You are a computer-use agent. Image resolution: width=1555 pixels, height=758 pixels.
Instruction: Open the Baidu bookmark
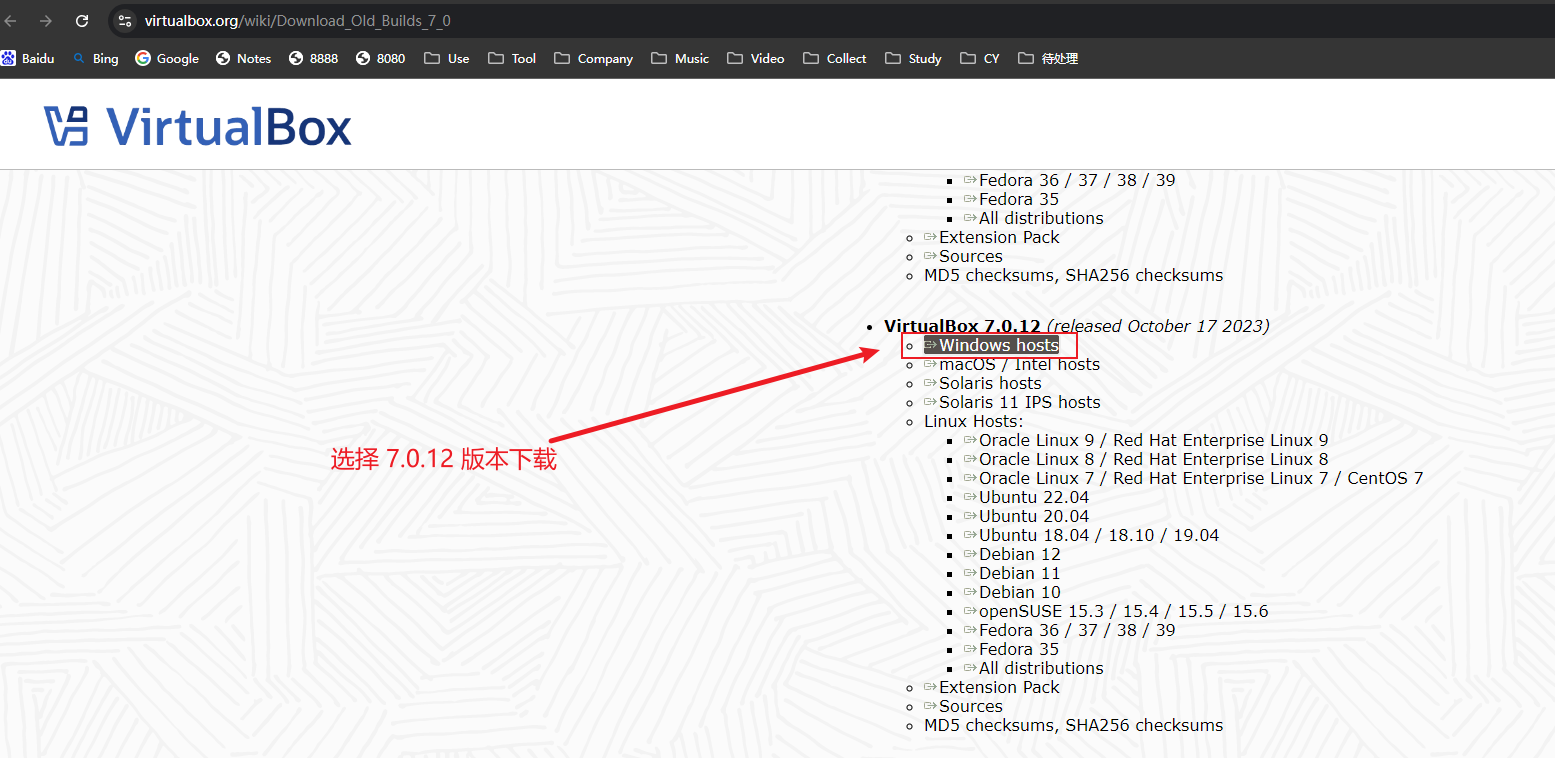[x=28, y=58]
